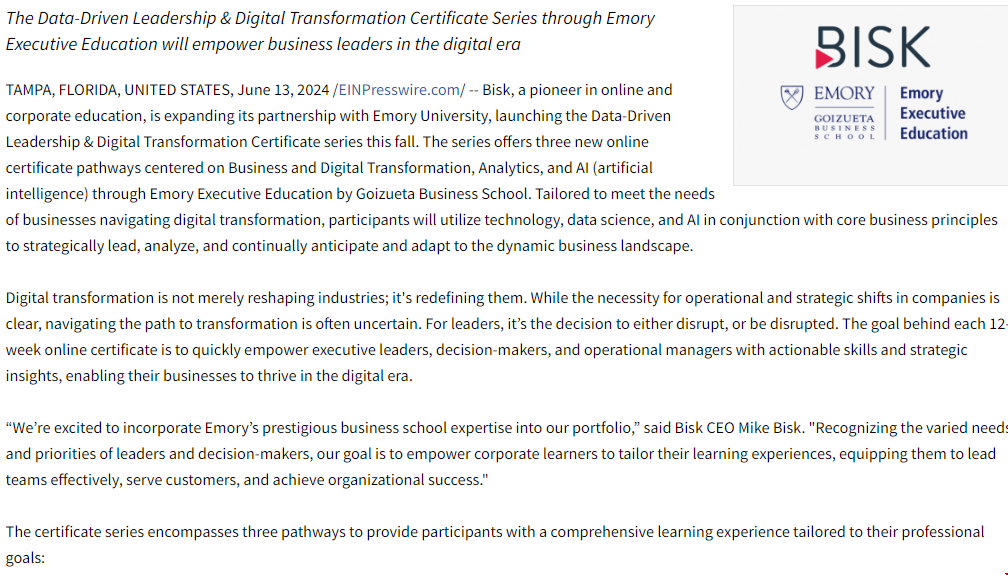Click the Emory shield crest icon
Screen dimensions: 1008x575
coord(792,97)
